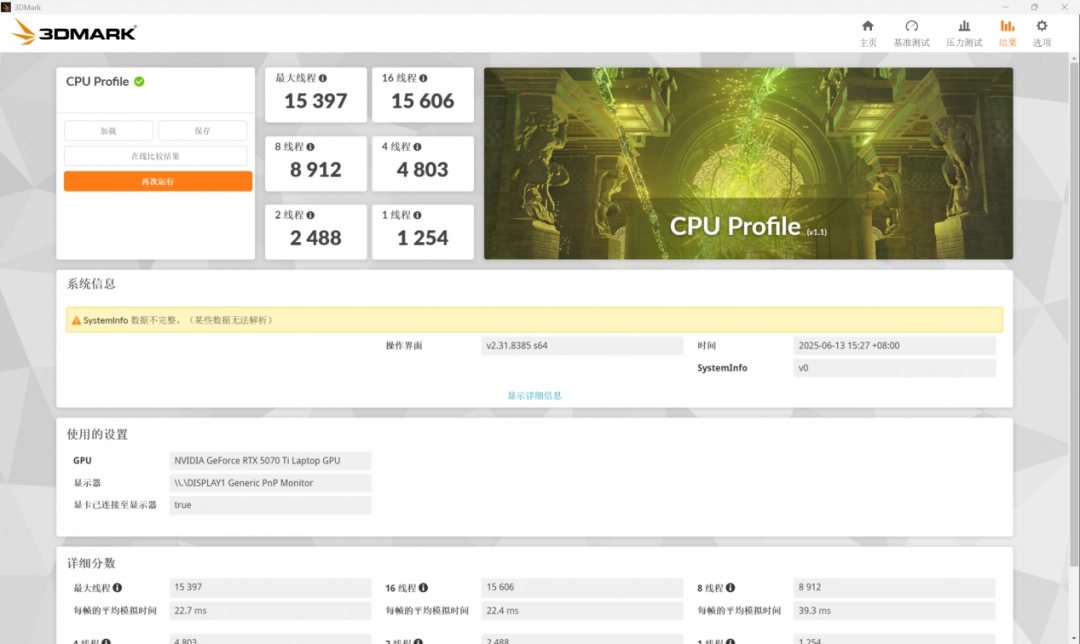Click the 在线比较结果 compare online button
Viewport: 1080px width, 644px height.
[156, 156]
